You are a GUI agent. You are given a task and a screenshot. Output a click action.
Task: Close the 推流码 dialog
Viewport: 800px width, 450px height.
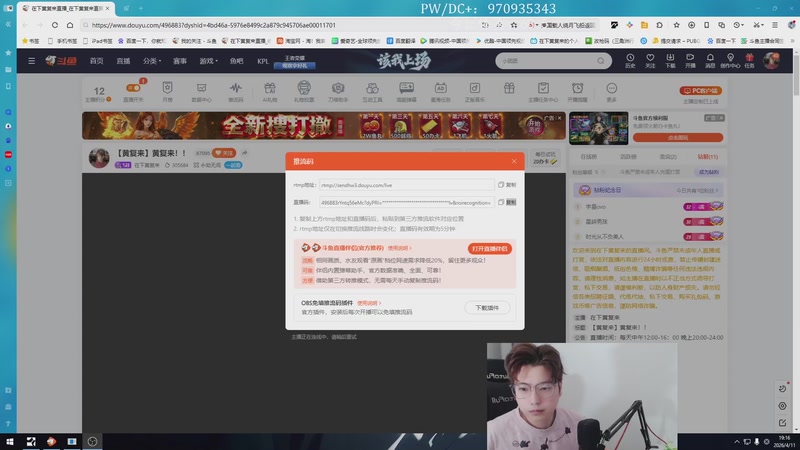(x=514, y=161)
